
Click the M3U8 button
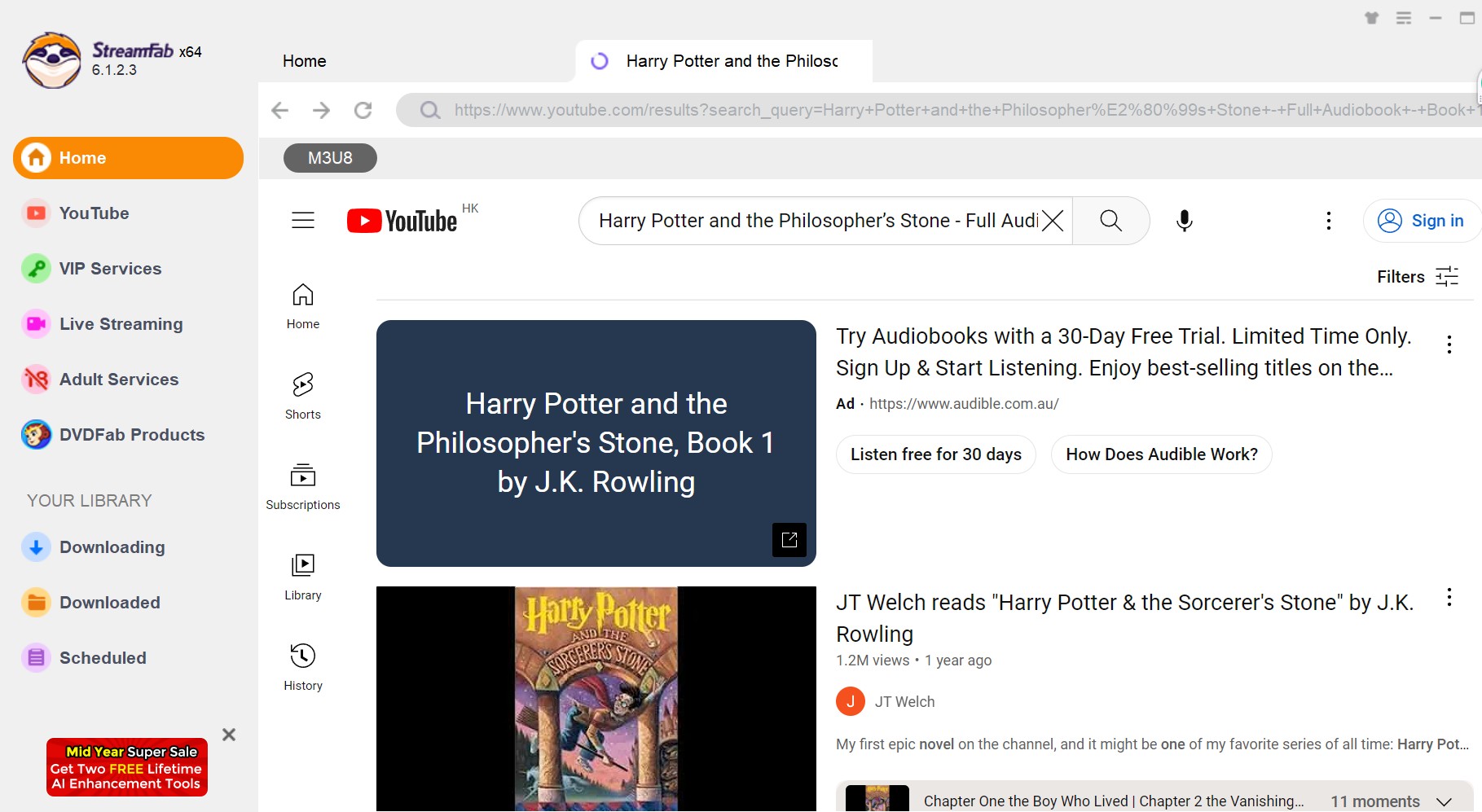330,158
